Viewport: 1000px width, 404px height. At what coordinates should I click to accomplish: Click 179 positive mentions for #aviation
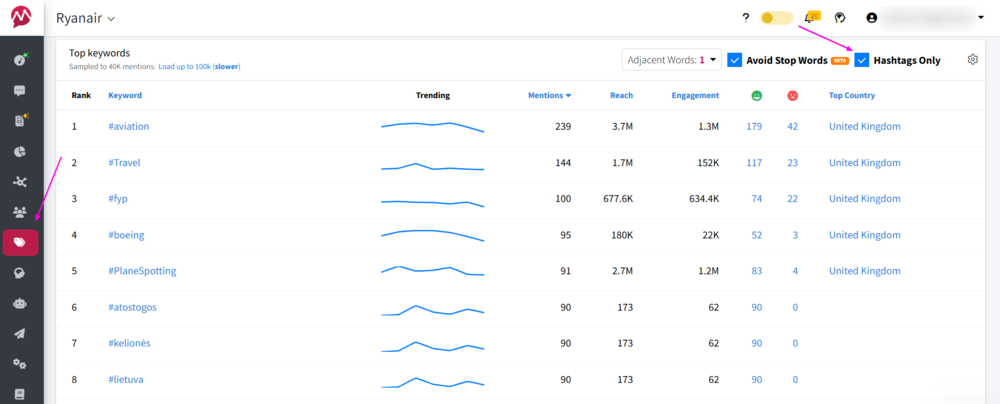point(754,126)
